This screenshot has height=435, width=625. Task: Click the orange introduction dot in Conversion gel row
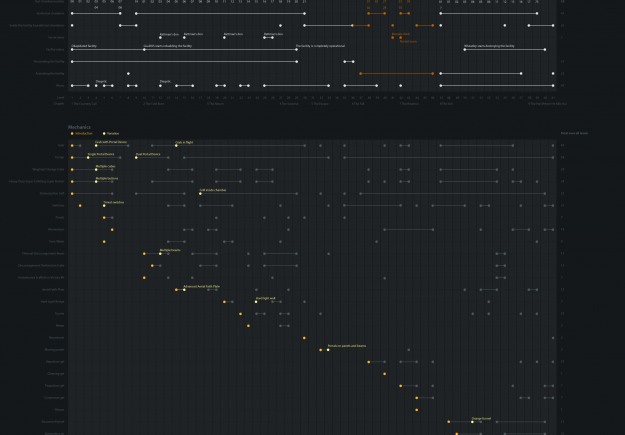[417, 398]
